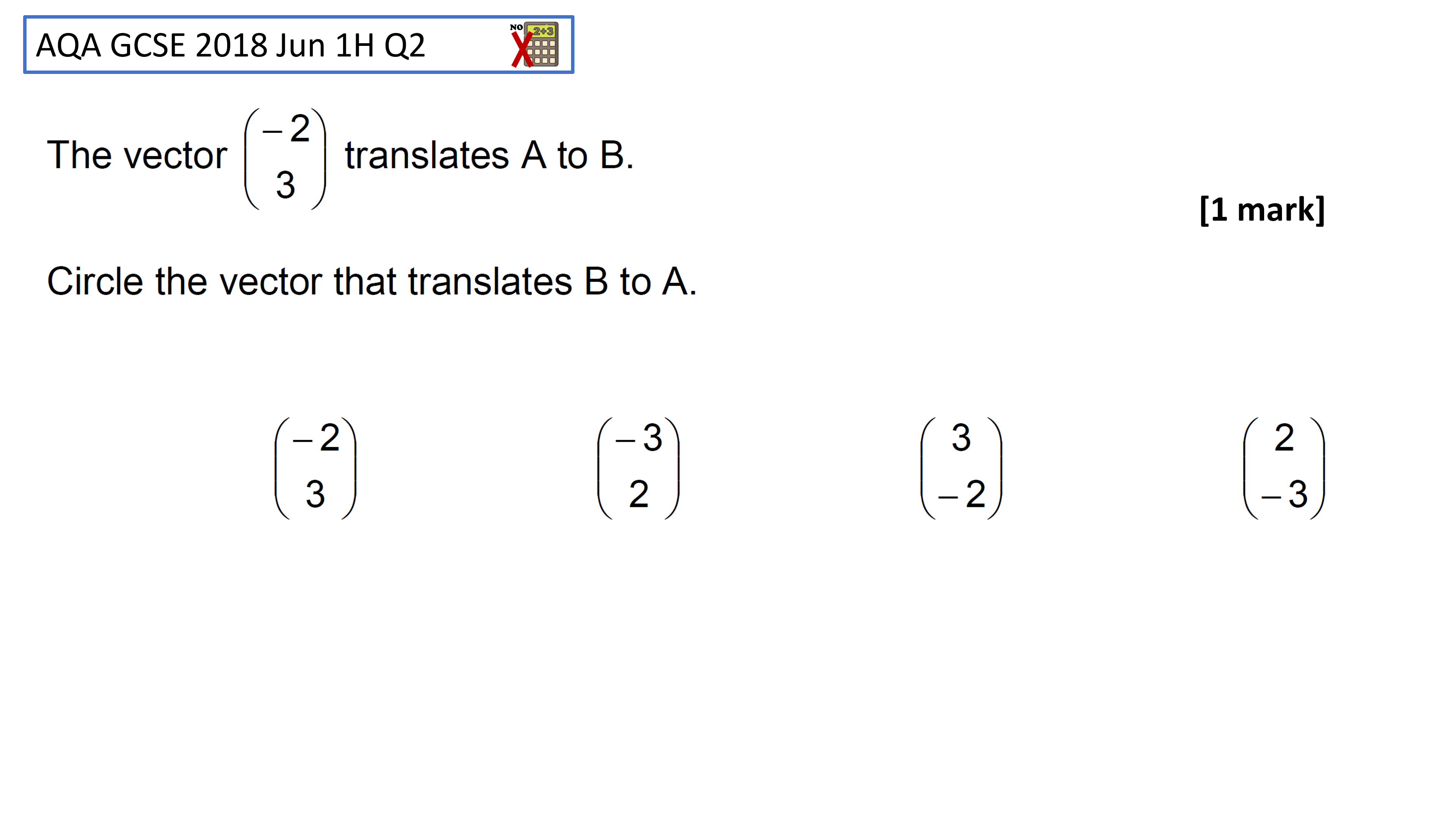Click the 2 atop the fourth option
Viewport: 1456px width, 819px height.
[x=1284, y=438]
